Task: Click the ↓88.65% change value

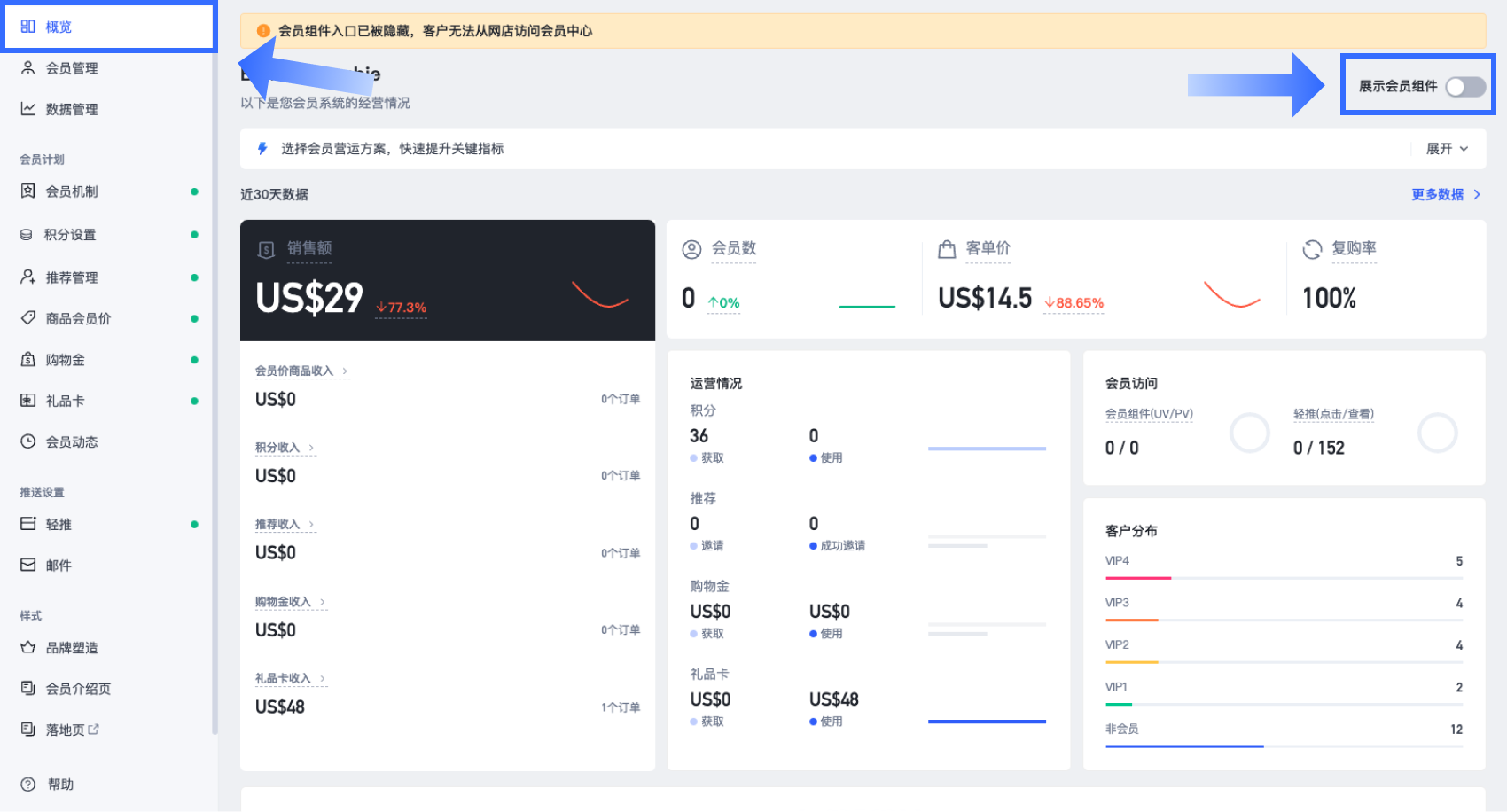Action: pos(1074,303)
